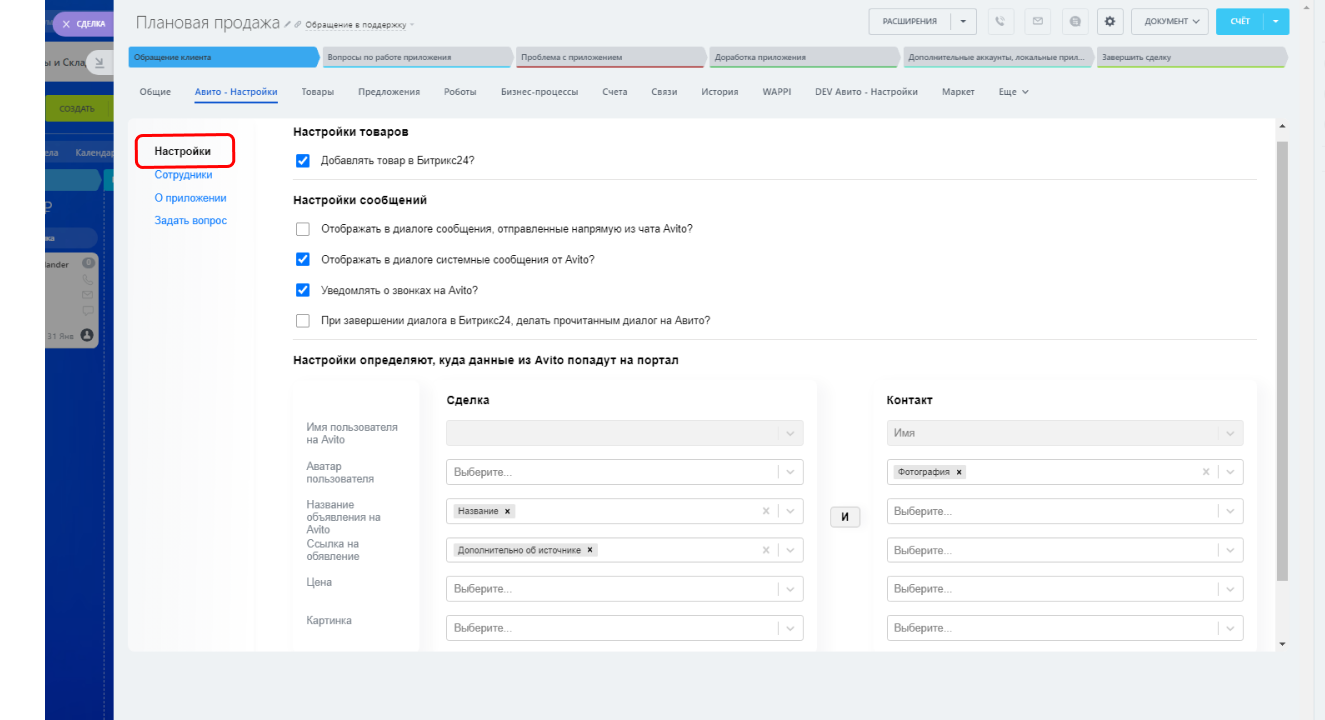
Task: Click the Задать вопрос link
Action: (190, 220)
